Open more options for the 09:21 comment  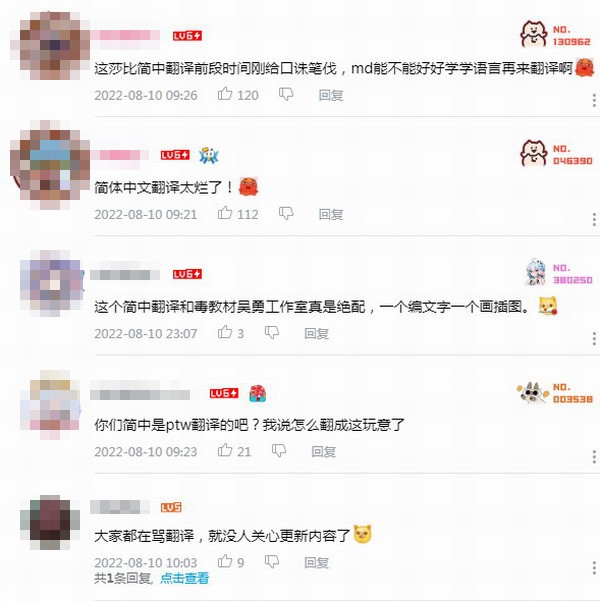594,220
